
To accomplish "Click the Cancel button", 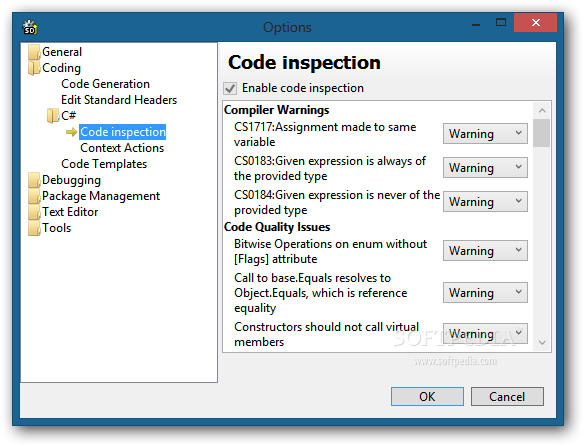I will coord(507,396).
